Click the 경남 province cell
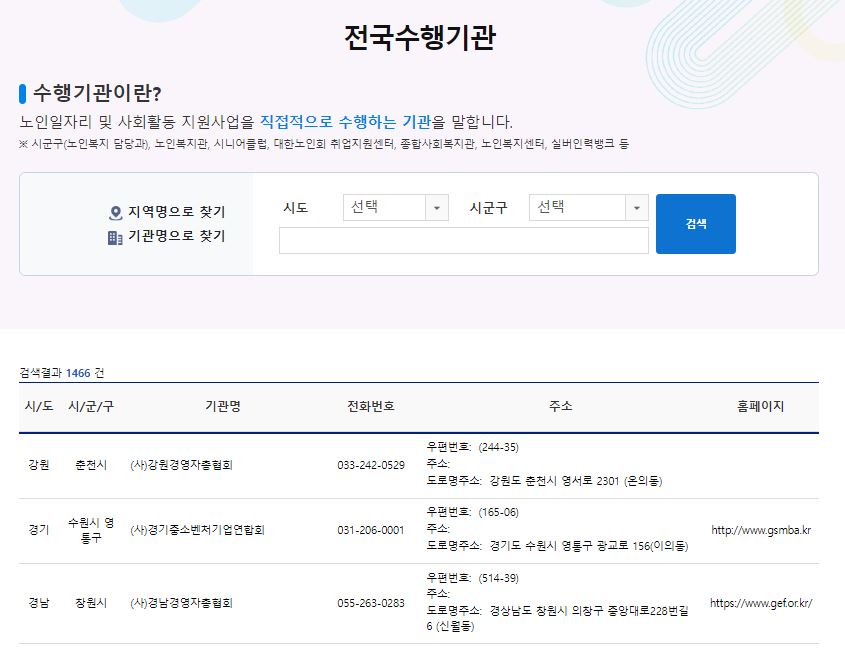Image resolution: width=845 pixels, height=652 pixels. [x=39, y=603]
